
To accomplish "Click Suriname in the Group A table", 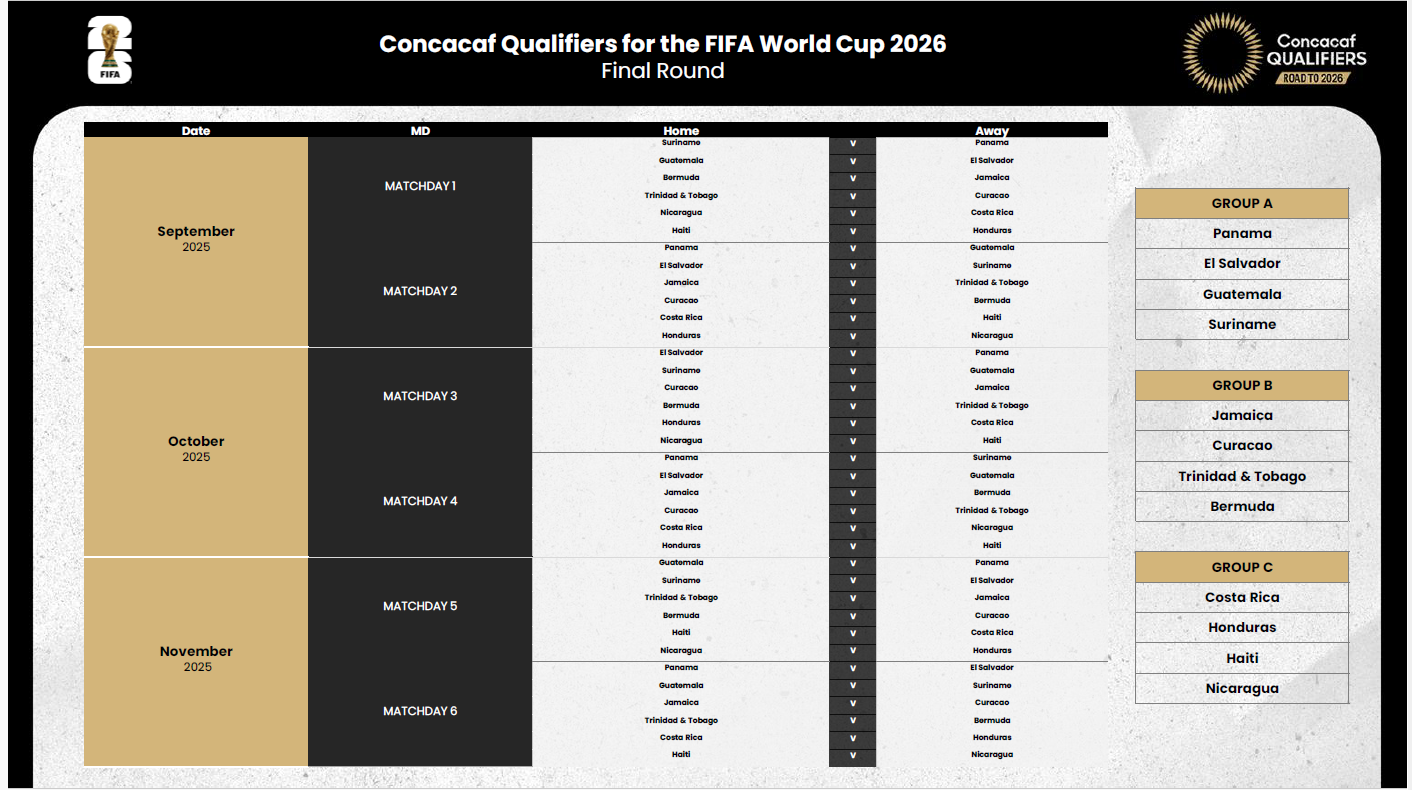I will (x=1242, y=324).
